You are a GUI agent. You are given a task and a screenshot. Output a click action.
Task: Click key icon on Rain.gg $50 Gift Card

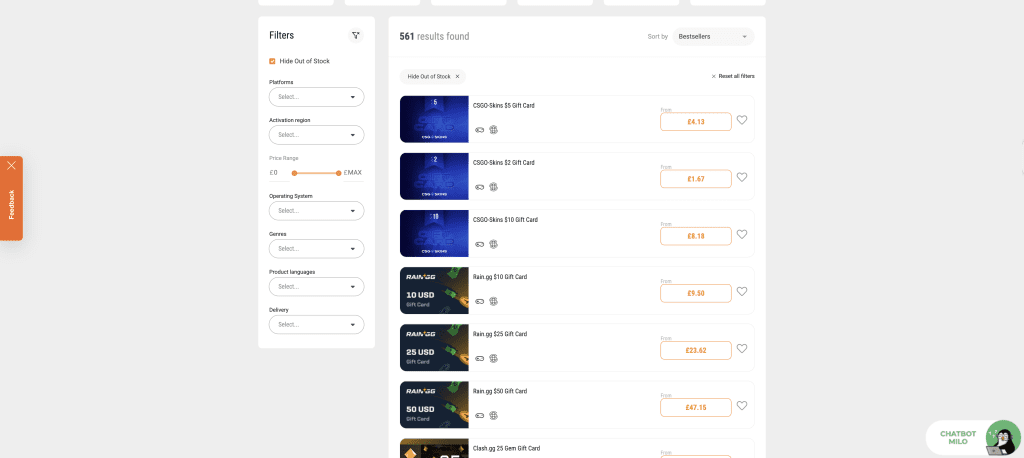click(x=479, y=416)
